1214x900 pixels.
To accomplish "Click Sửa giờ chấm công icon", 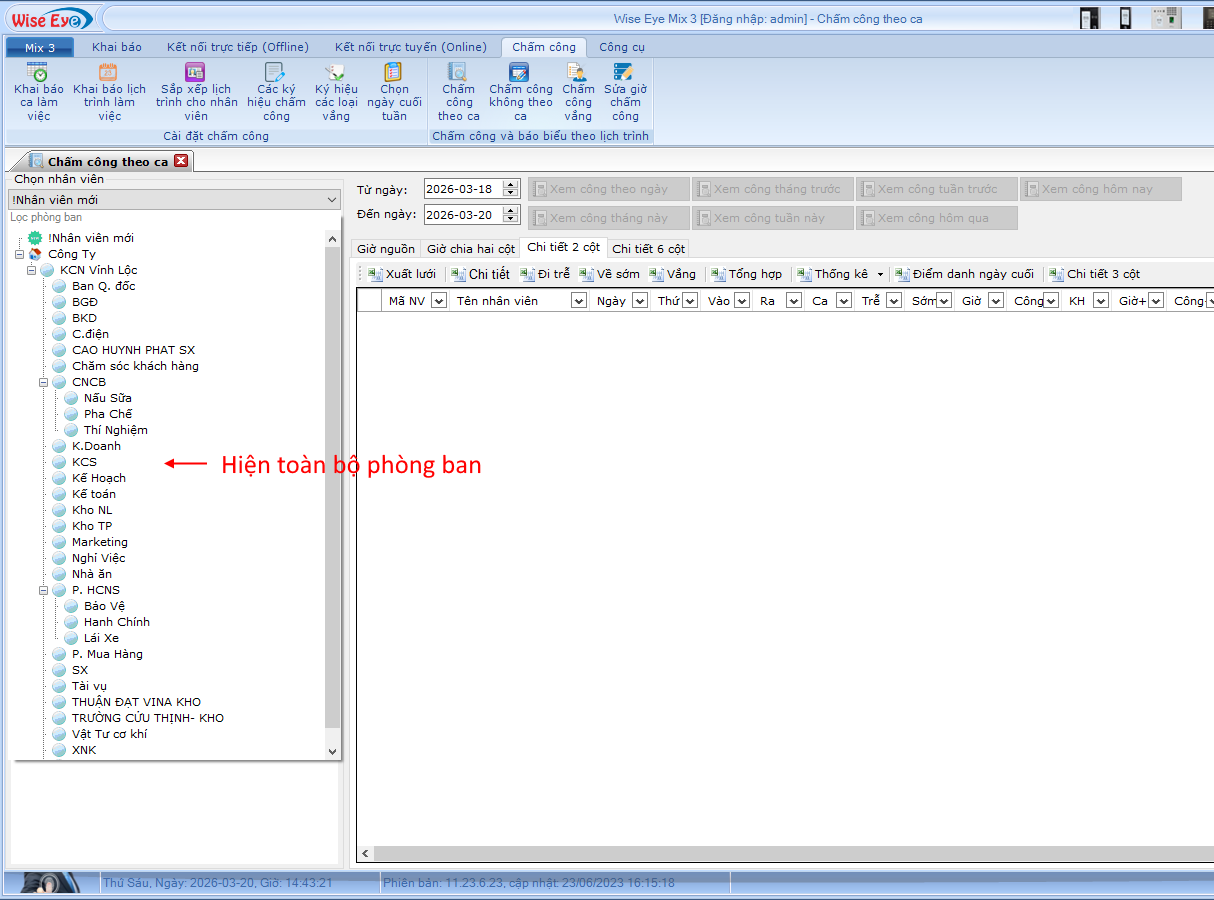I will 625,73.
